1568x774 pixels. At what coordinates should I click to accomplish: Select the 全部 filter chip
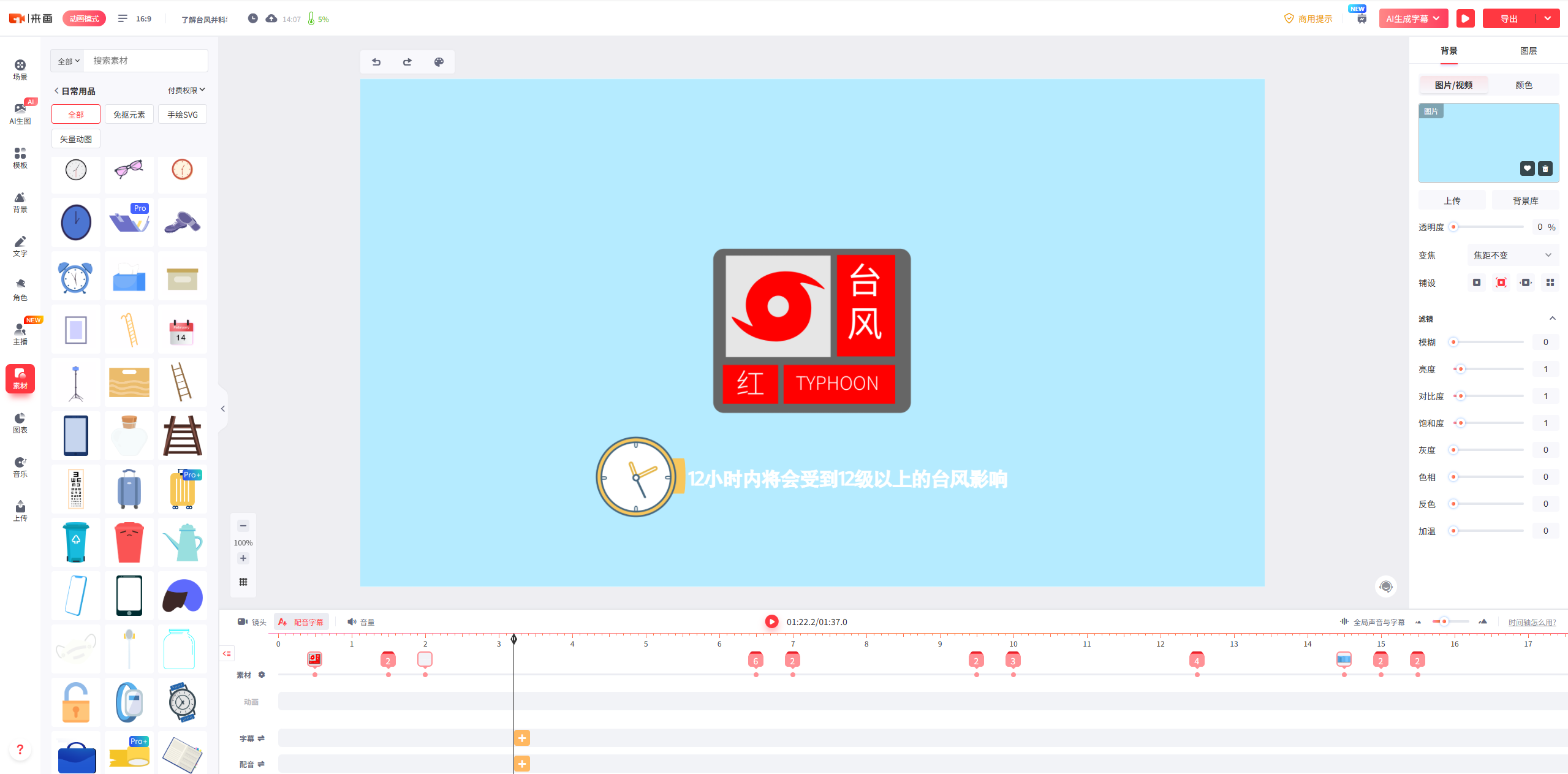pos(76,115)
